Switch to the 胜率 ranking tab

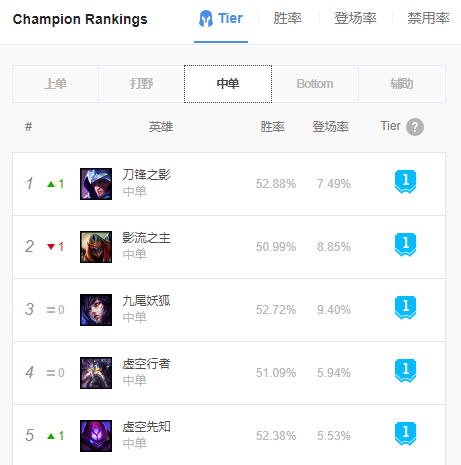click(287, 18)
